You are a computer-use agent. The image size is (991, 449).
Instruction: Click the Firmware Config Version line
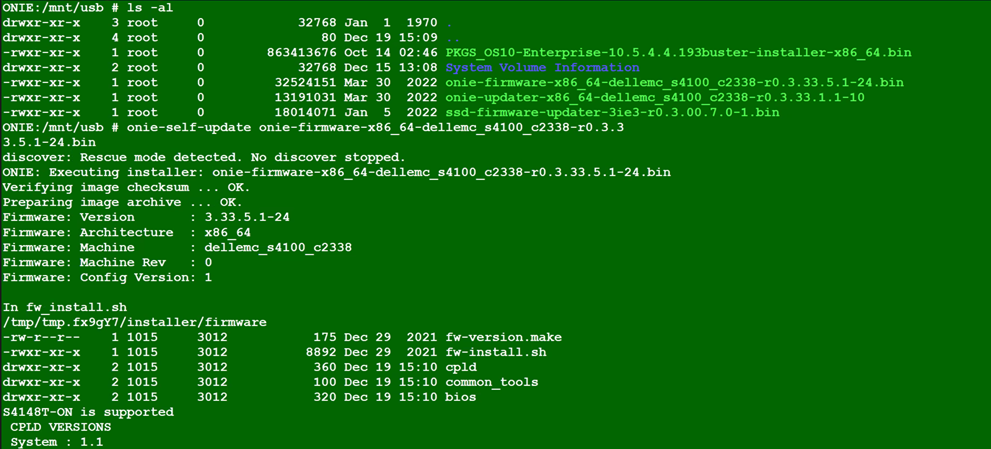coord(107,277)
